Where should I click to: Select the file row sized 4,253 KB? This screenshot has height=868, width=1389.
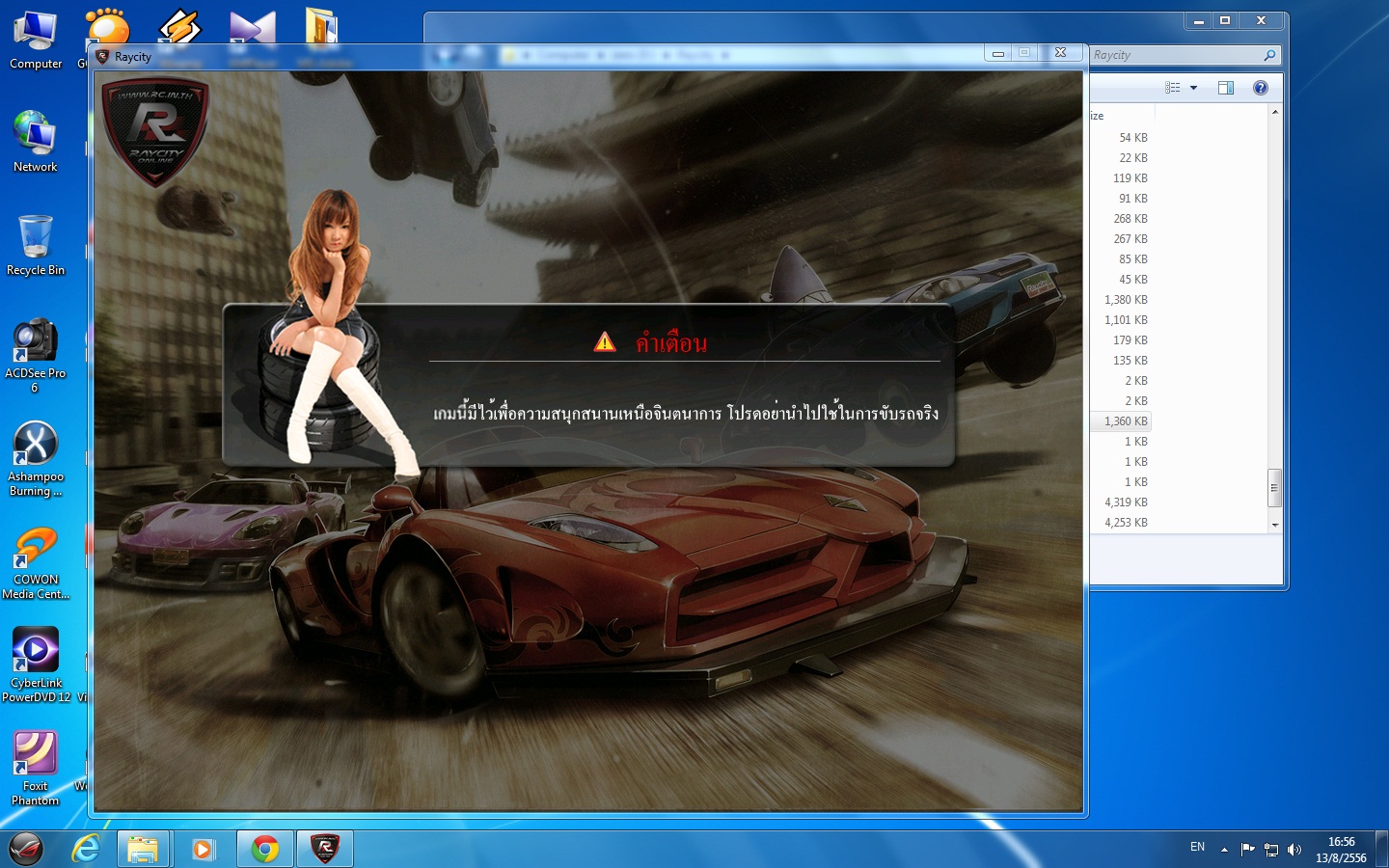(x=1121, y=523)
